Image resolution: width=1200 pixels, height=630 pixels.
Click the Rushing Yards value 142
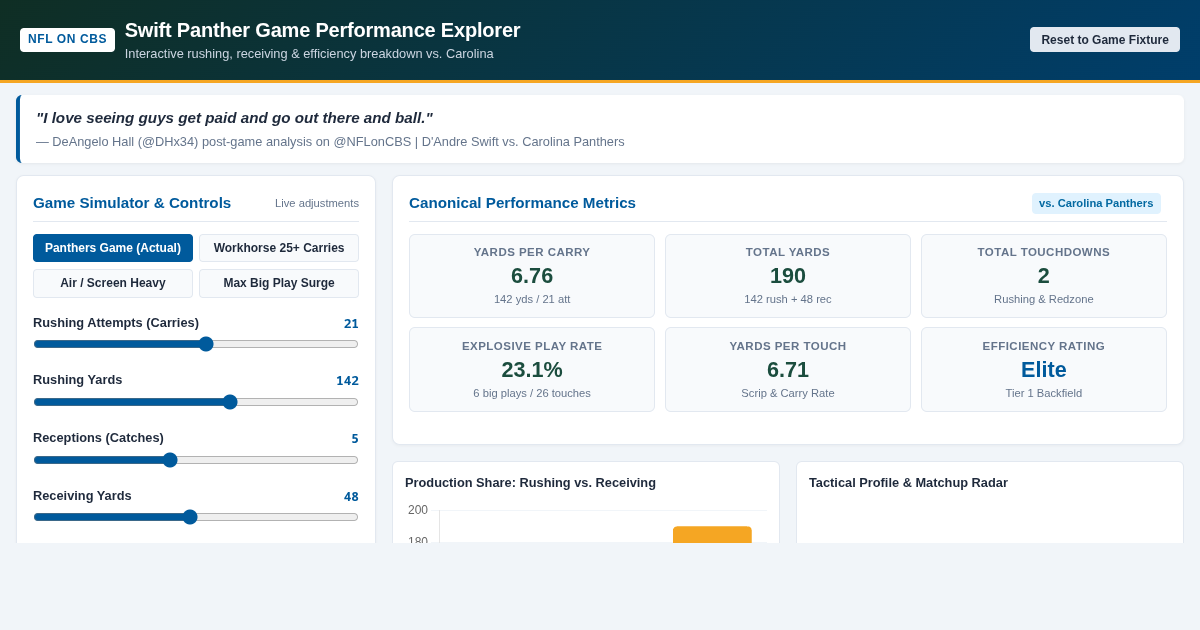(347, 381)
